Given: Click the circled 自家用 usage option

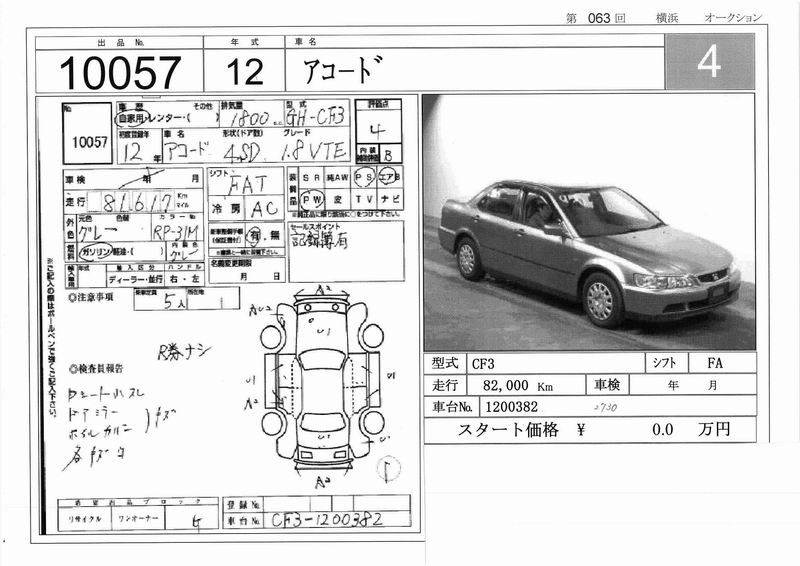Looking at the screenshot, I should click(132, 118).
